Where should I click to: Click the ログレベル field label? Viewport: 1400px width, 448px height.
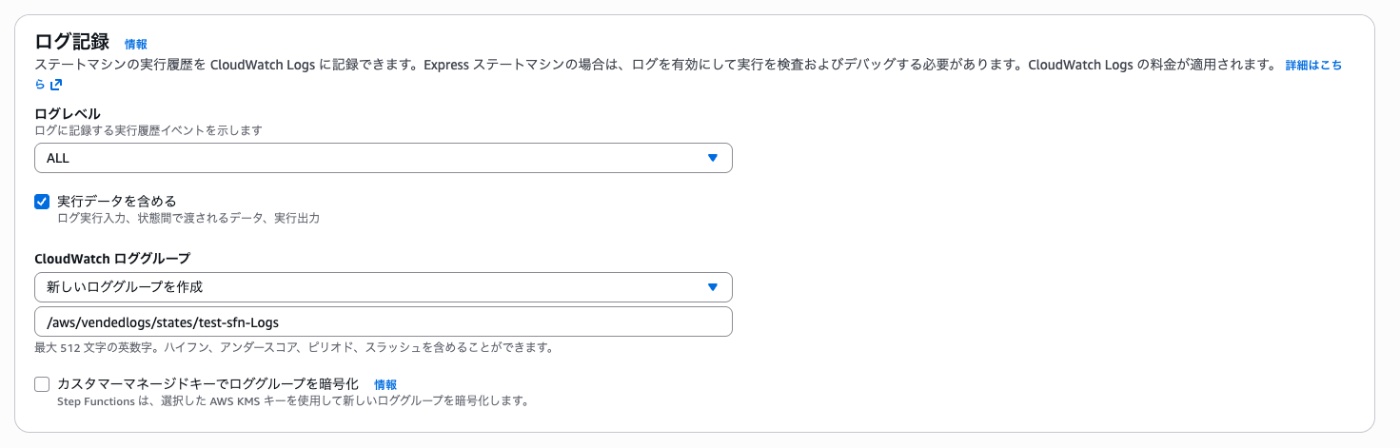(x=67, y=114)
